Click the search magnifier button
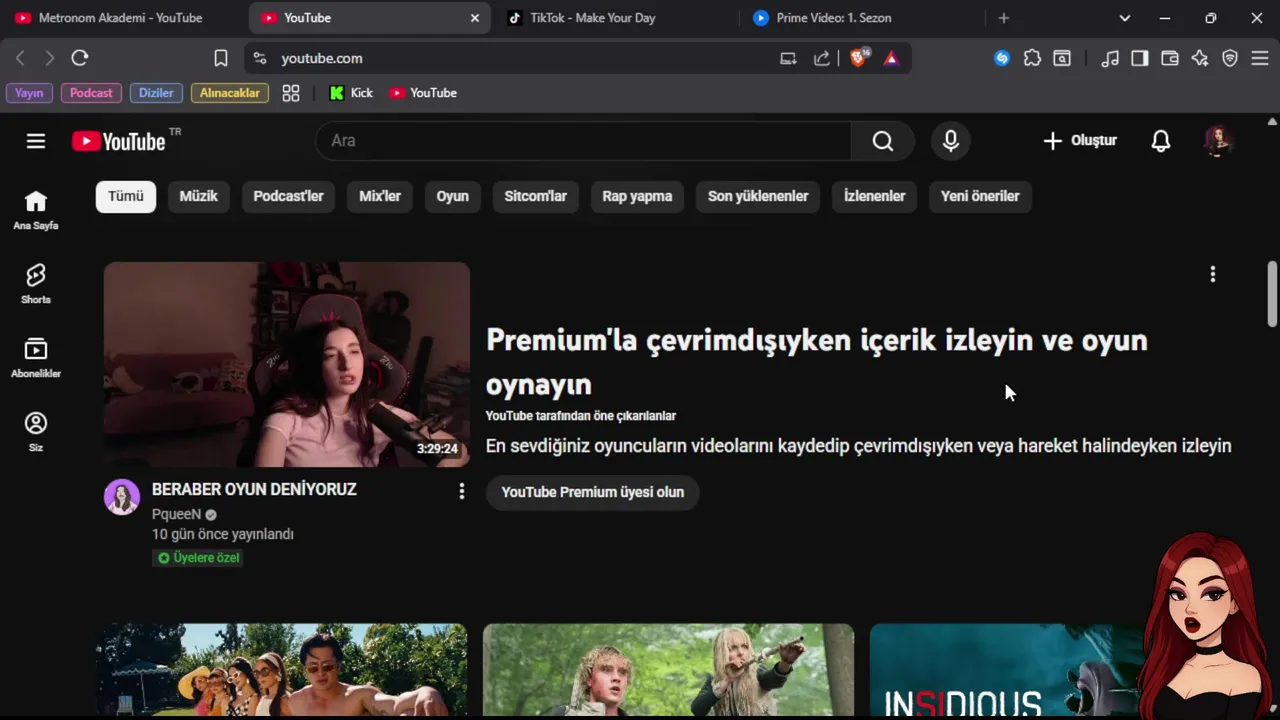Viewport: 1280px width, 720px height. 883,141
